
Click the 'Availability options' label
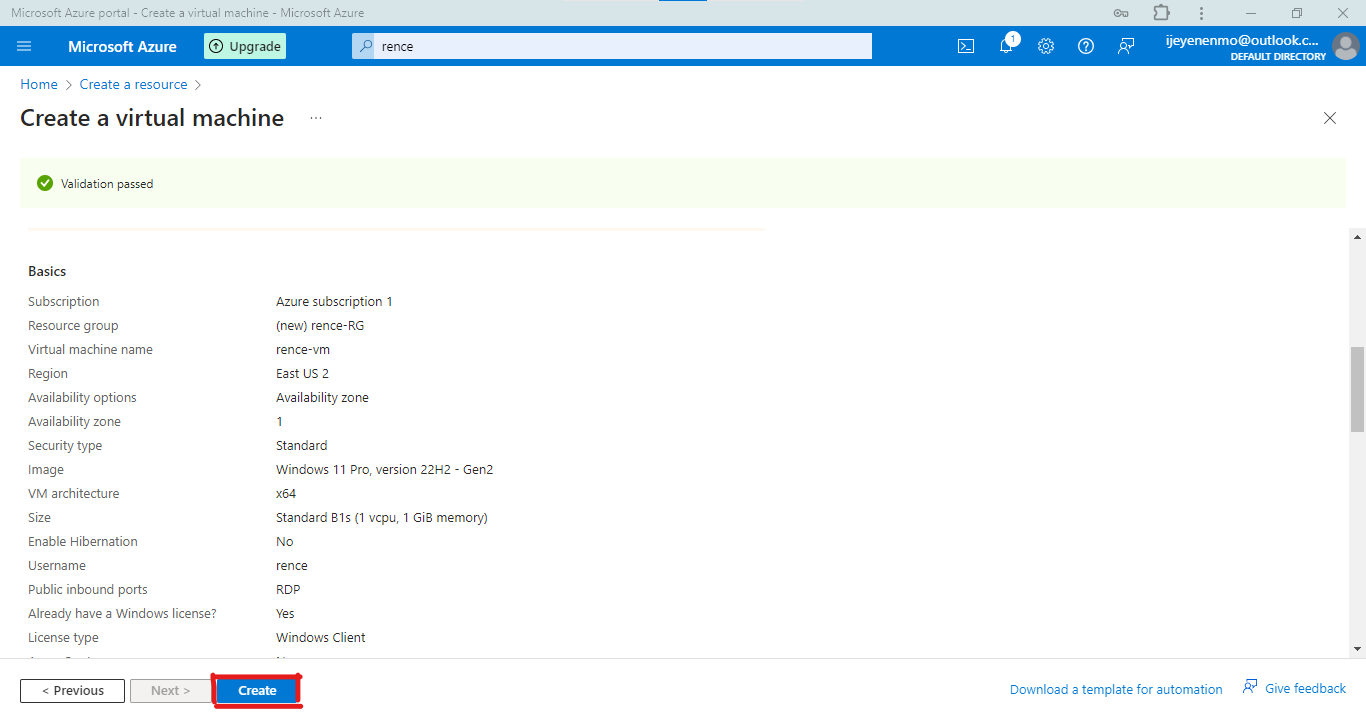tap(82, 398)
